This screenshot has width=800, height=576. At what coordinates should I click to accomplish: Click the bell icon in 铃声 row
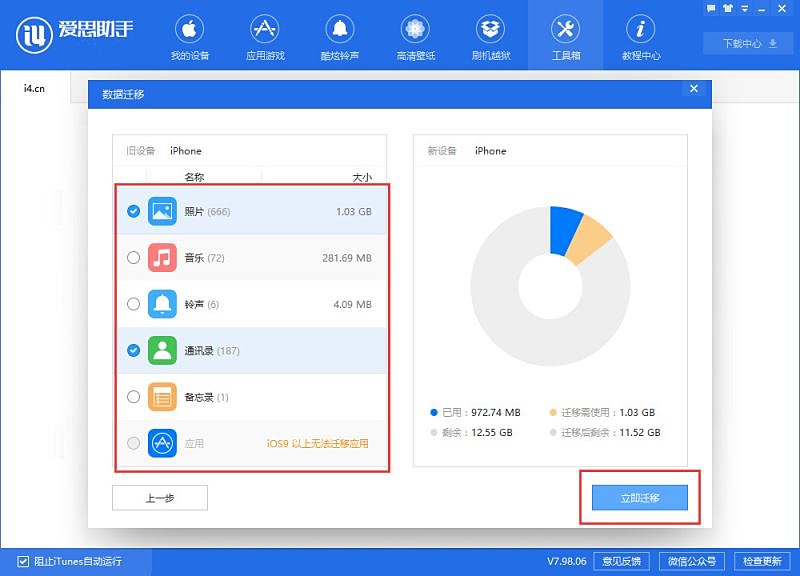tap(162, 304)
